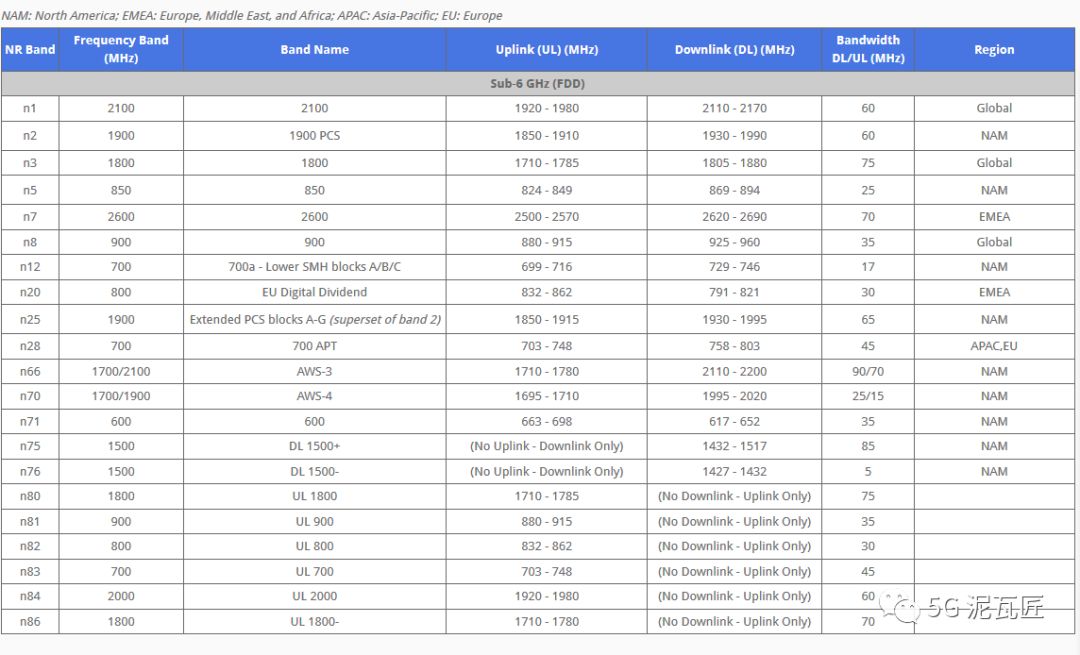
Task: Click the AWS-3 band name
Action: point(314,371)
